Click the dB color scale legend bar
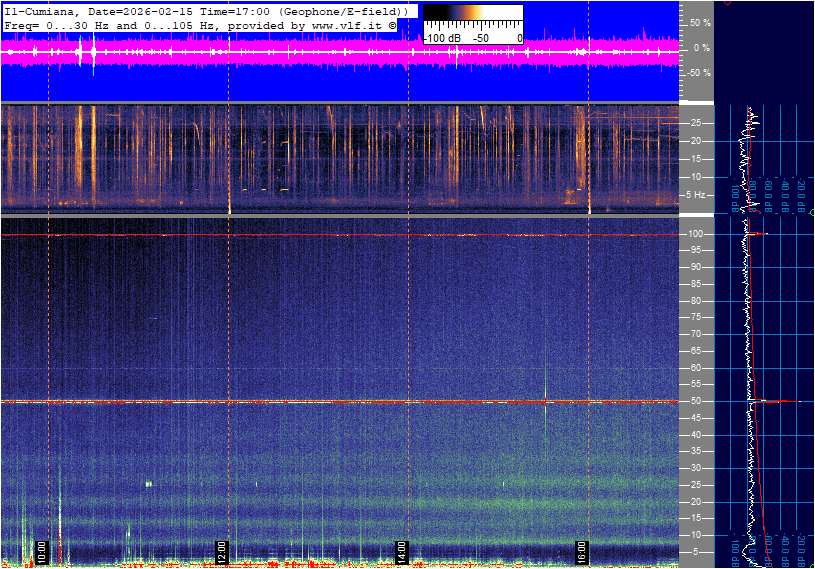Screen dimensions: 815x569 click(x=472, y=17)
